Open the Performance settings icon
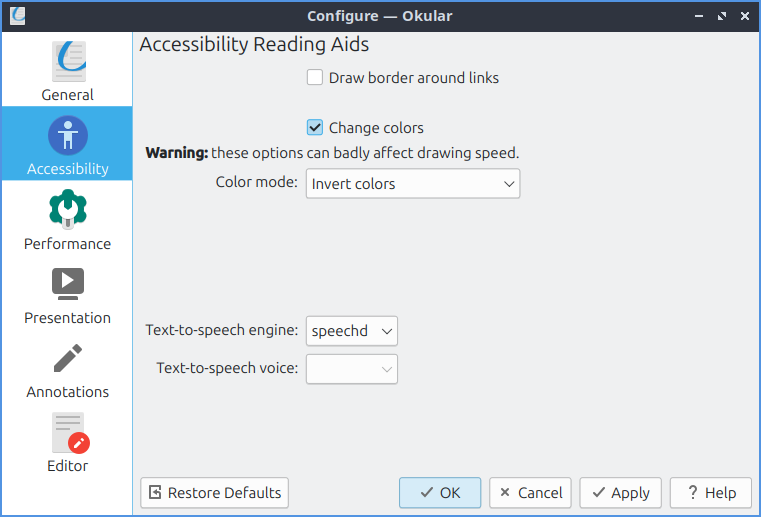 (67, 209)
